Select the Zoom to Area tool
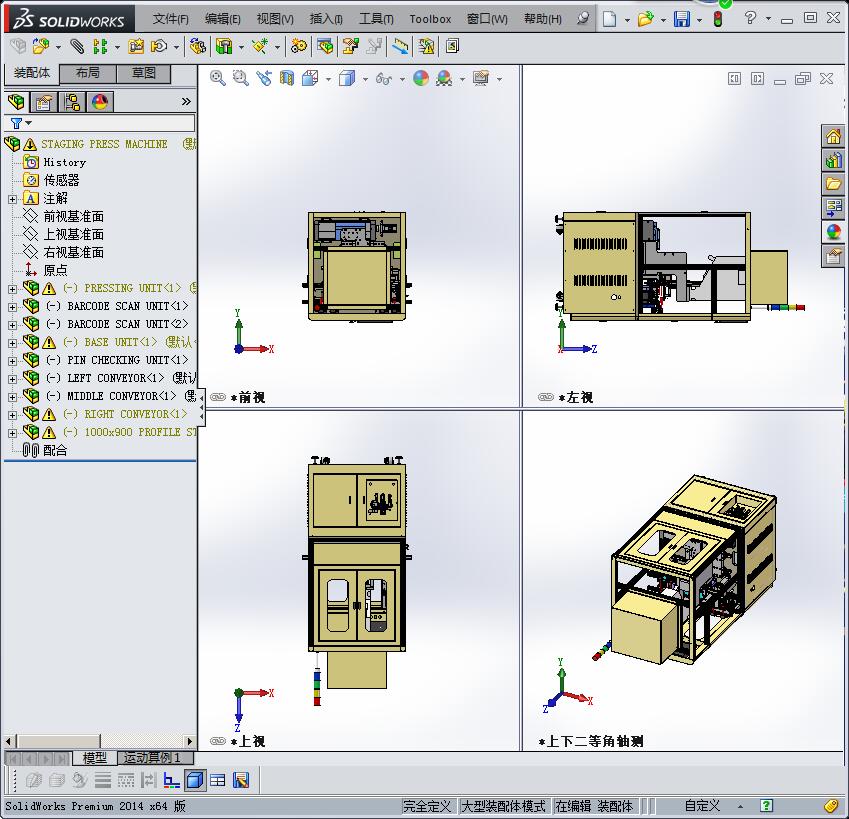This screenshot has height=819, width=849. (240, 78)
